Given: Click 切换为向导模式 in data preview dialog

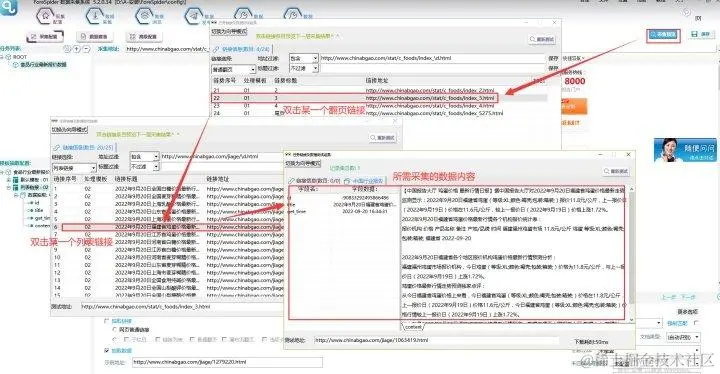Looking at the screenshot, I should pos(303,164).
